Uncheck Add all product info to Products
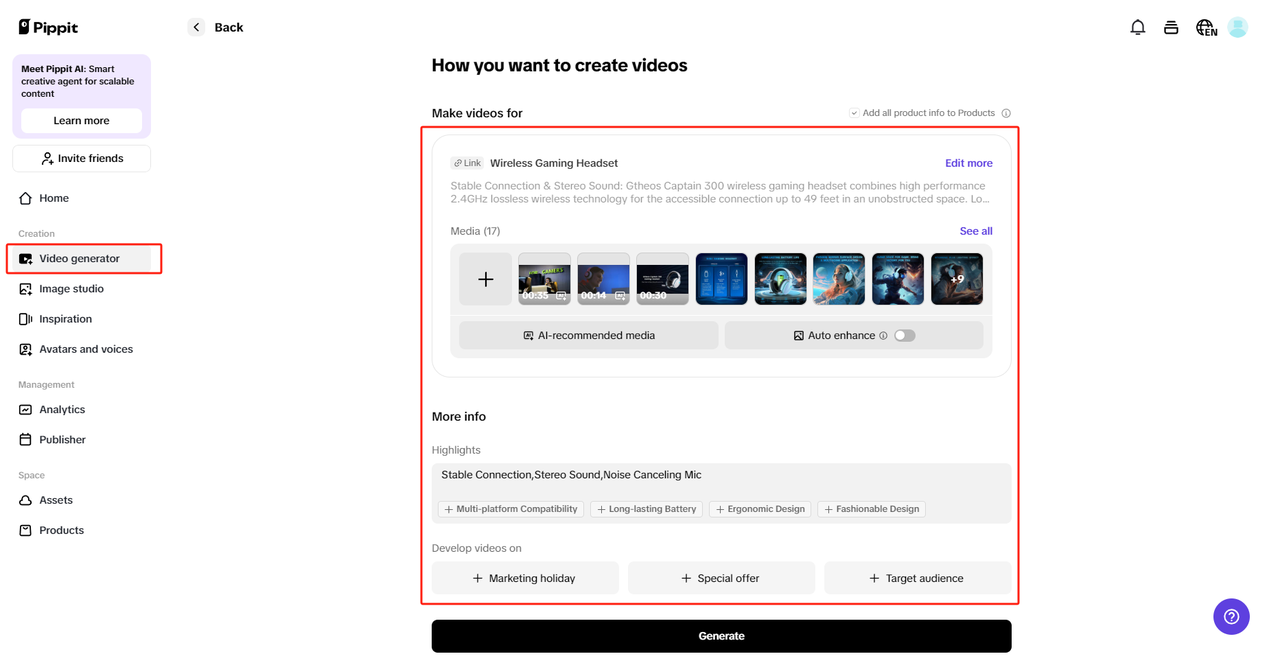 coord(854,113)
